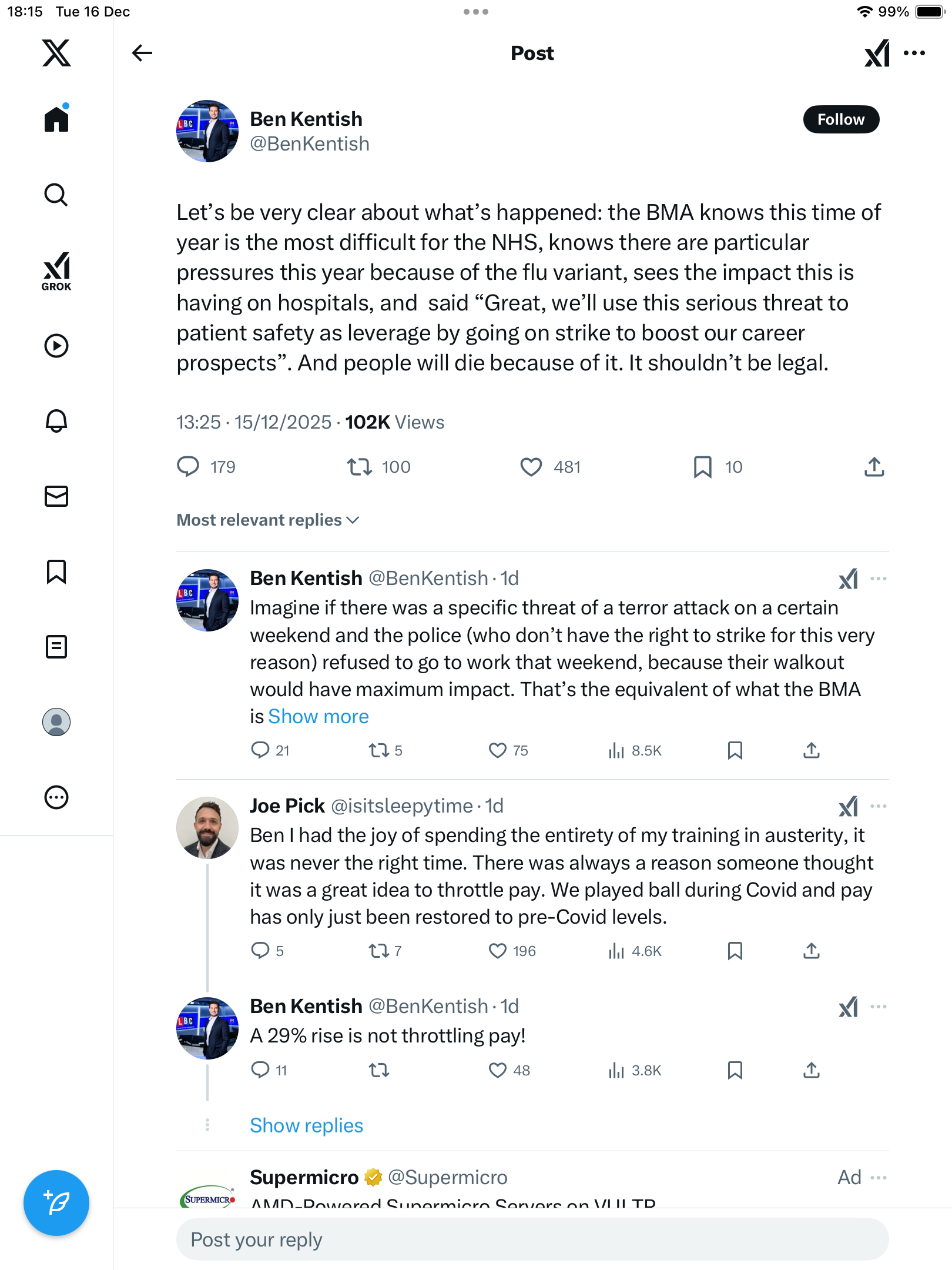Open the search page in sidebar
952x1270 pixels.
56,195
